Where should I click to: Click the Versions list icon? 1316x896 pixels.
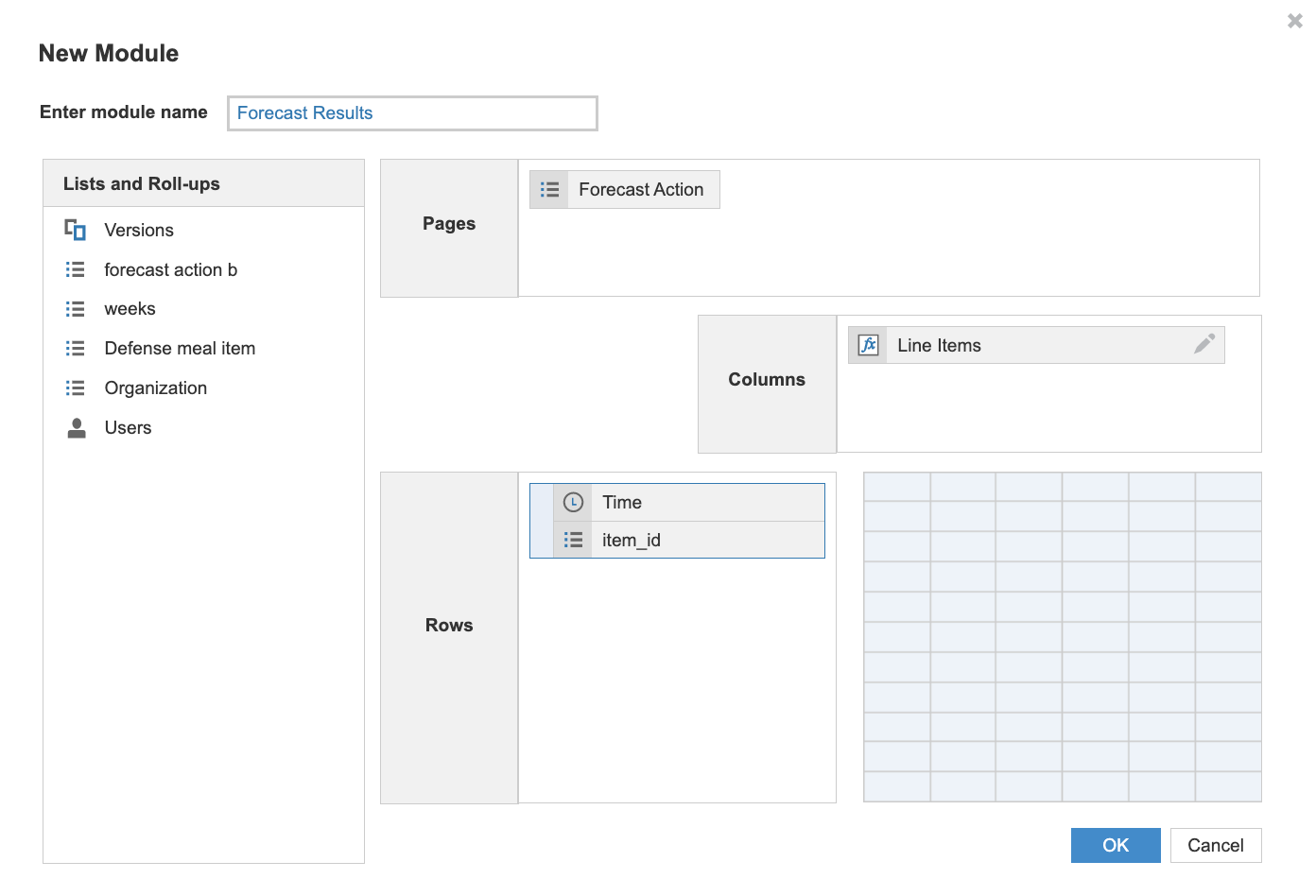[x=74, y=230]
